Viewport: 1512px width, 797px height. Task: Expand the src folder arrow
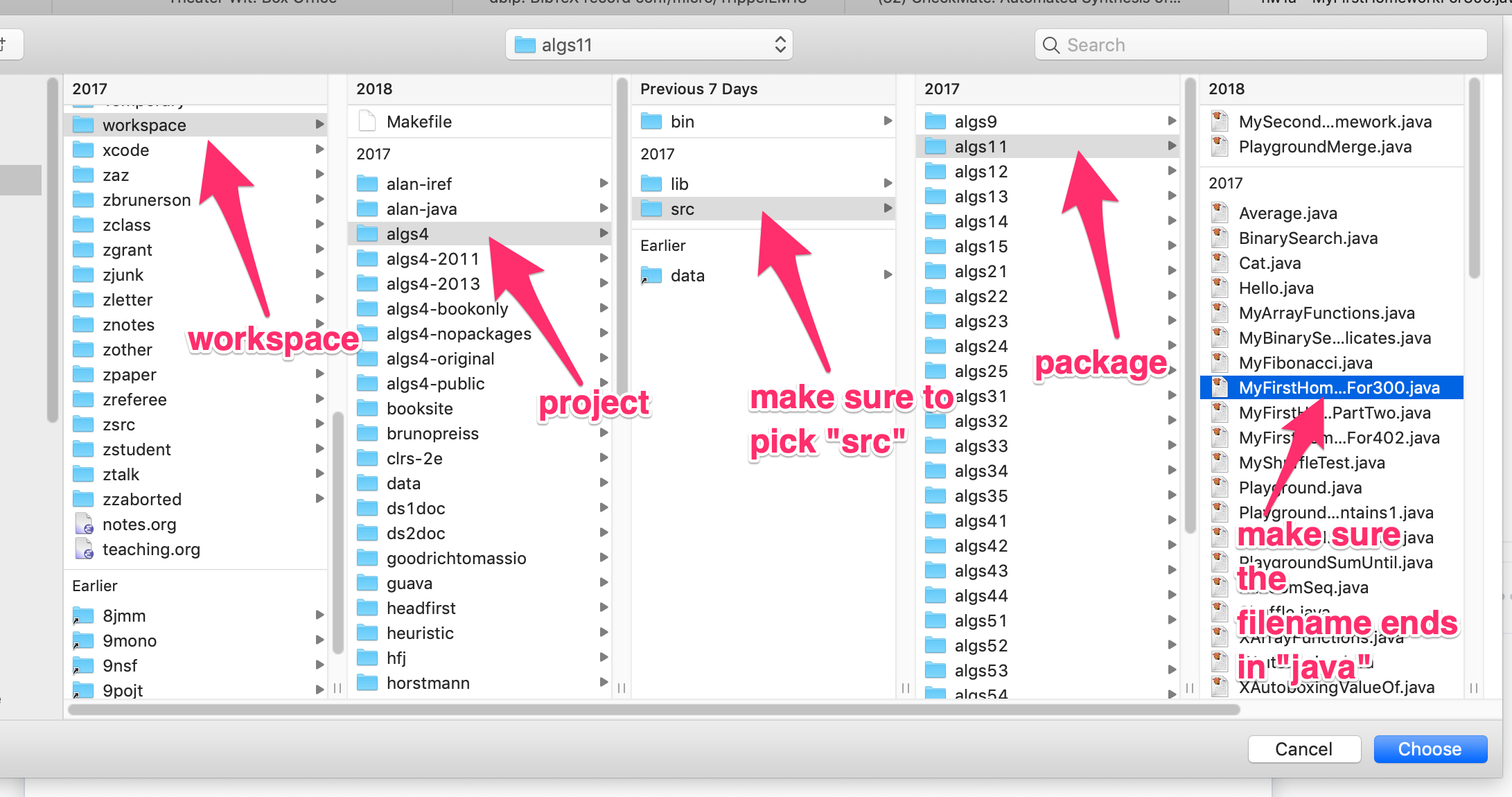888,209
